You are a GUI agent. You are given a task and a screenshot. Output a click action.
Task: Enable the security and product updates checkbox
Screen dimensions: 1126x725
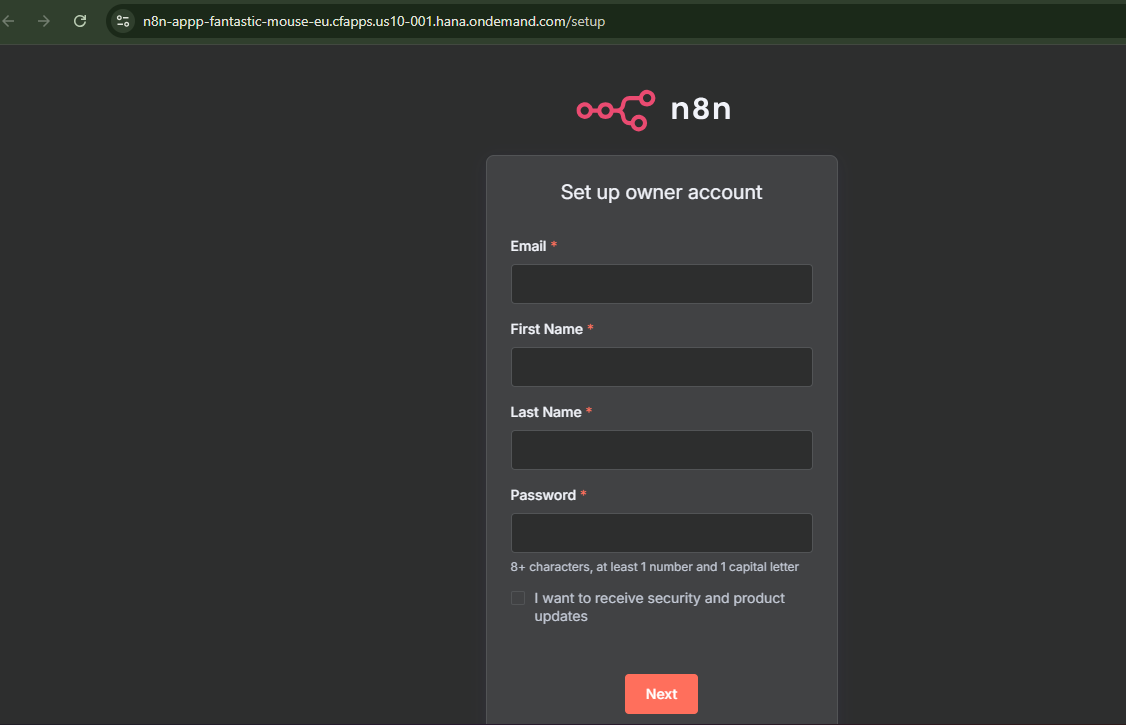[x=518, y=597]
